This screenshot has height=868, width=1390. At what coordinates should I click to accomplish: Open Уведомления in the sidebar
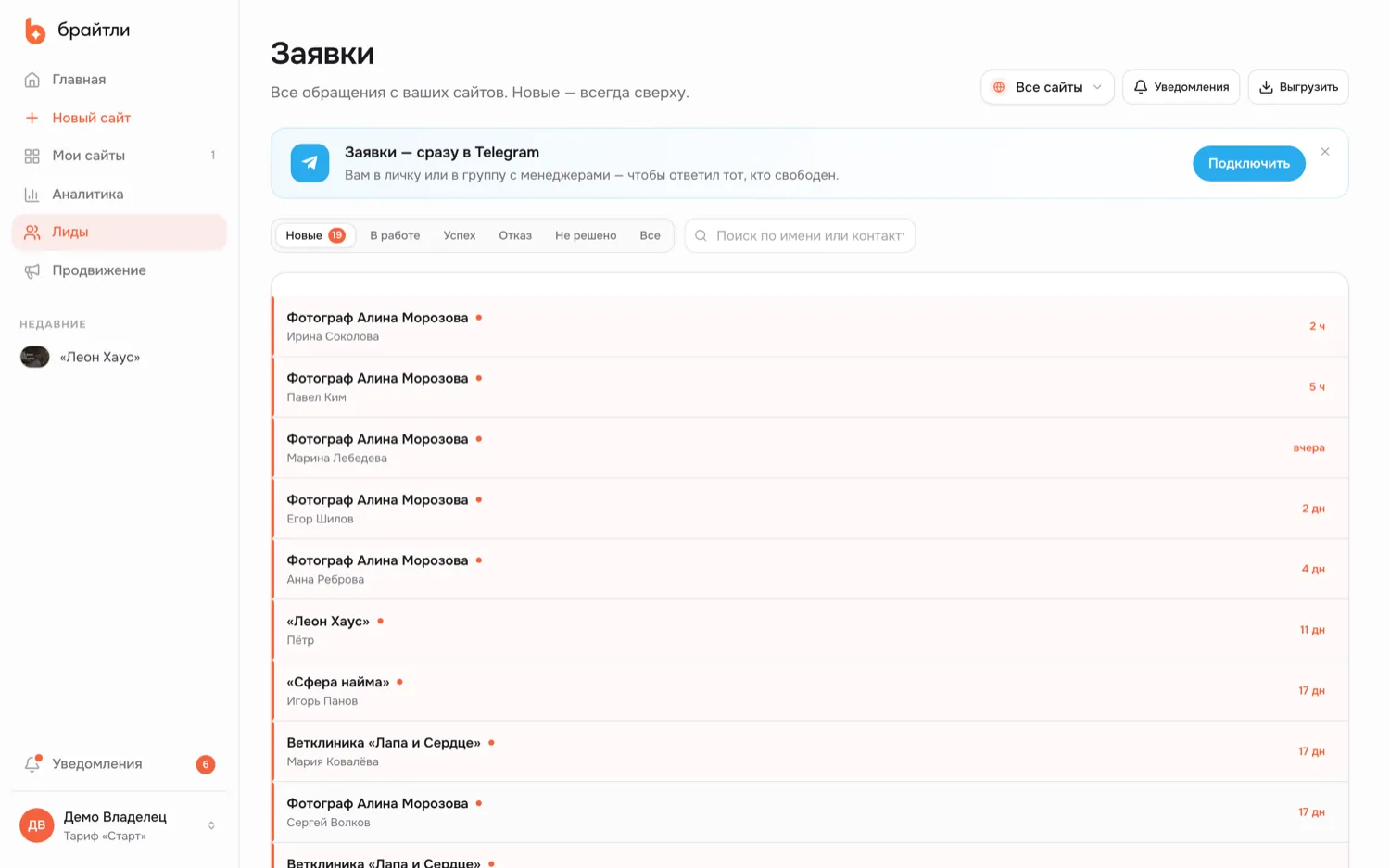[119, 764]
